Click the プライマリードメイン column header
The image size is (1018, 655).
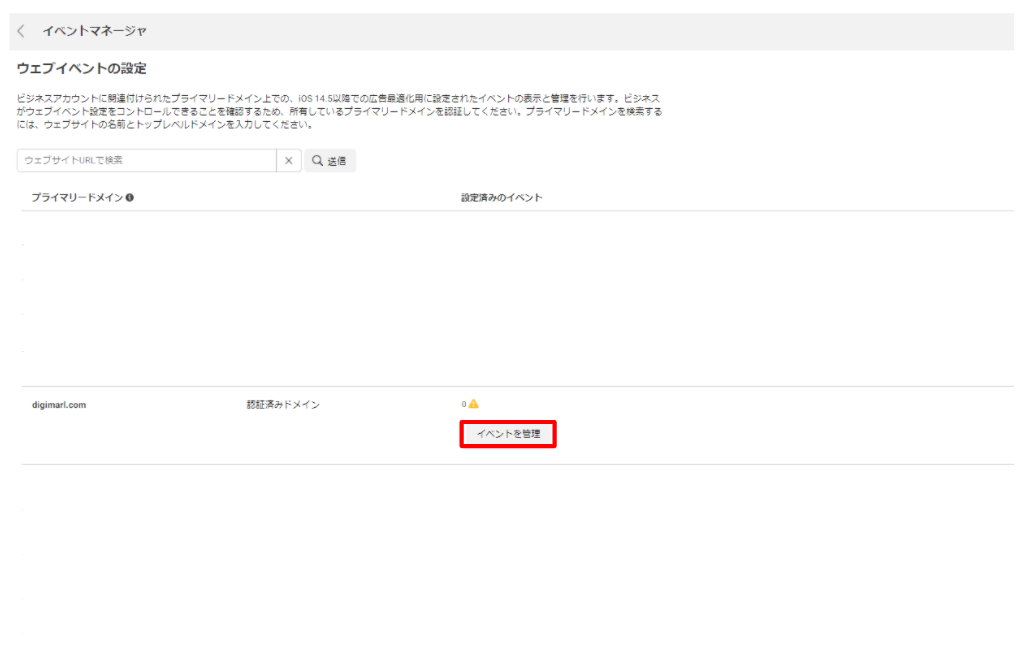(77, 197)
